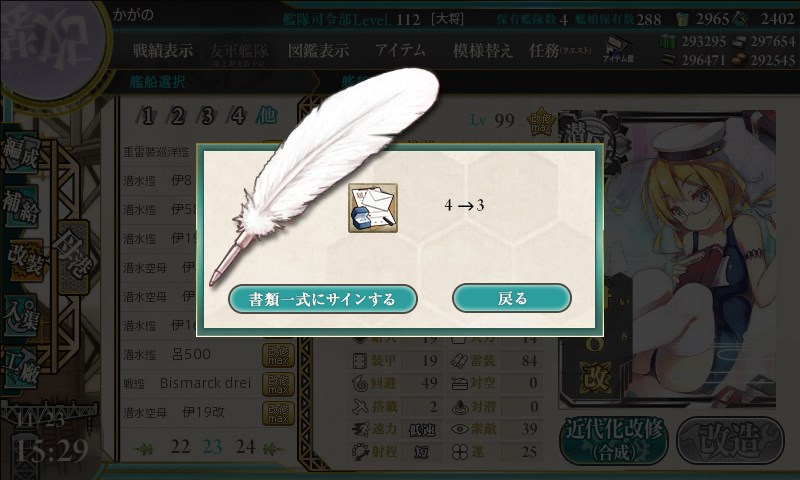Open the 改装 refit sidebar icon
Screen dimensions: 800x480
point(24,260)
